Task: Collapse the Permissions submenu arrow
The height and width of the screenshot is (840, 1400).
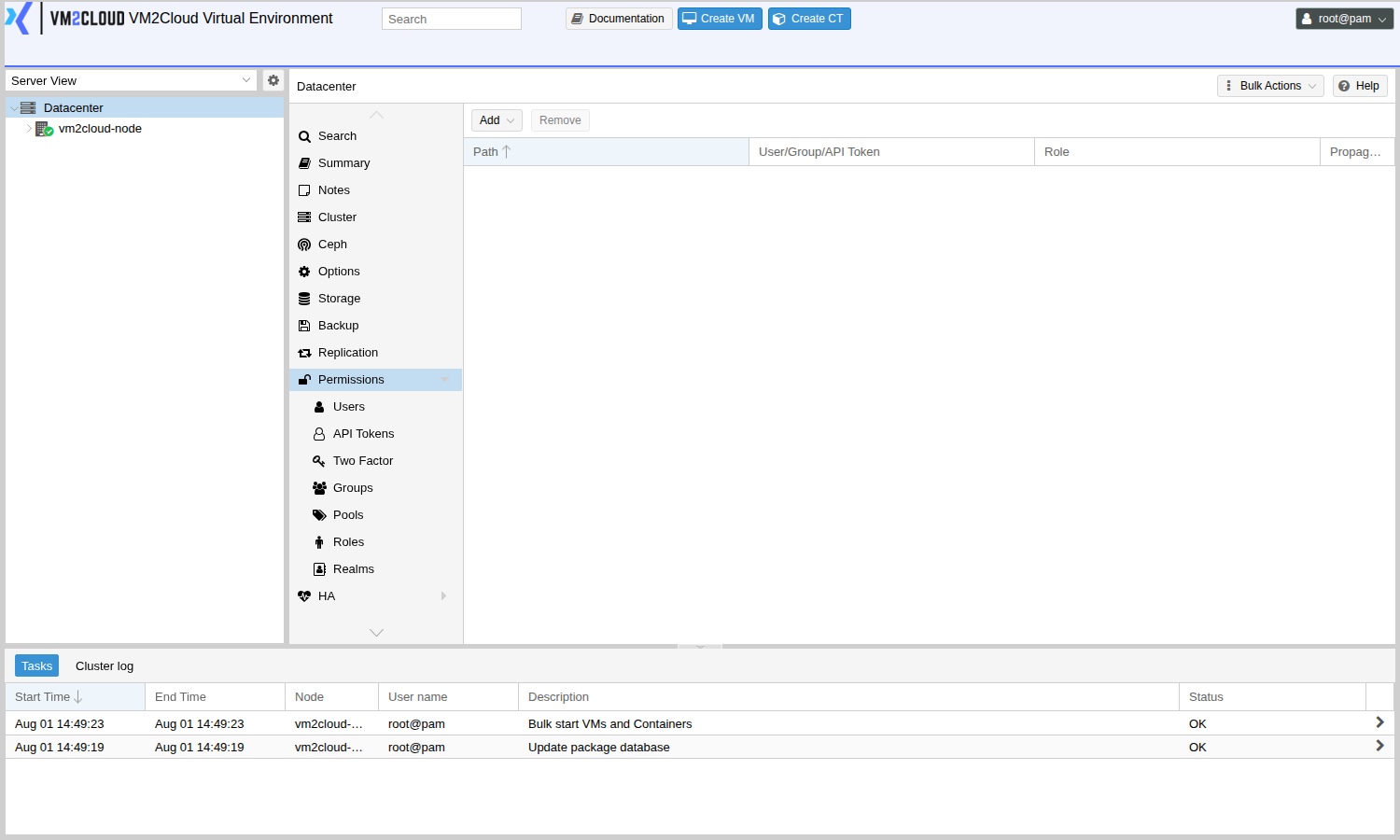Action: point(444,380)
